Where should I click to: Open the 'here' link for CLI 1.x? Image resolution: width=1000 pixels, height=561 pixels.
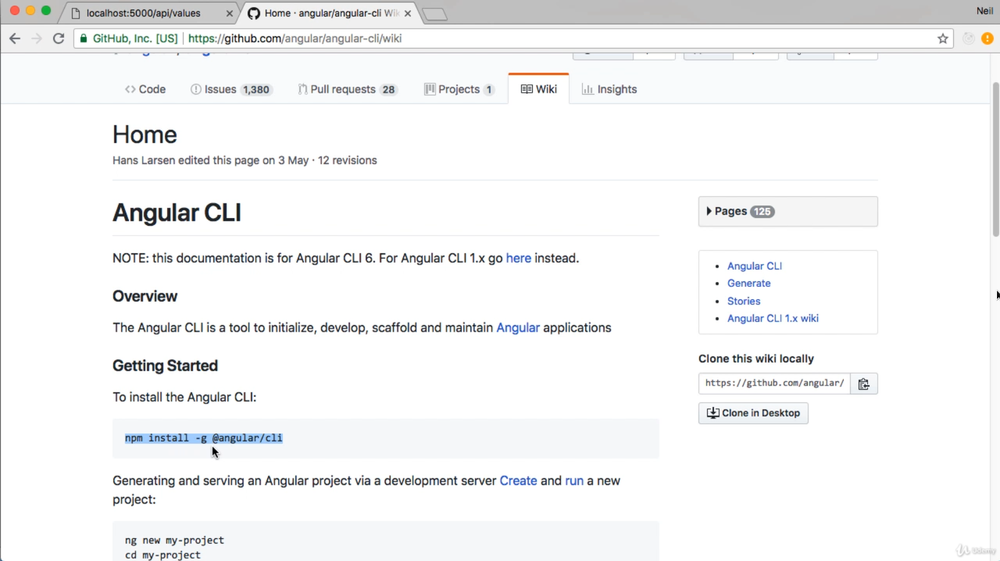pos(518,258)
